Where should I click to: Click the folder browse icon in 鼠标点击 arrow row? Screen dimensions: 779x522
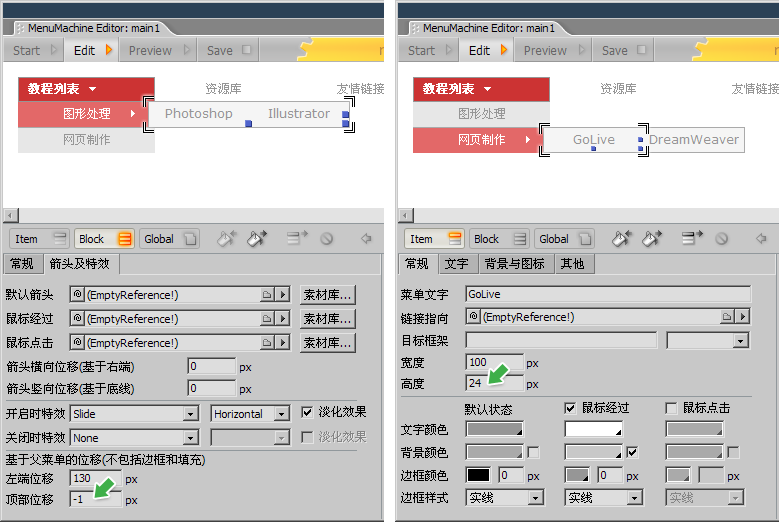click(267, 342)
